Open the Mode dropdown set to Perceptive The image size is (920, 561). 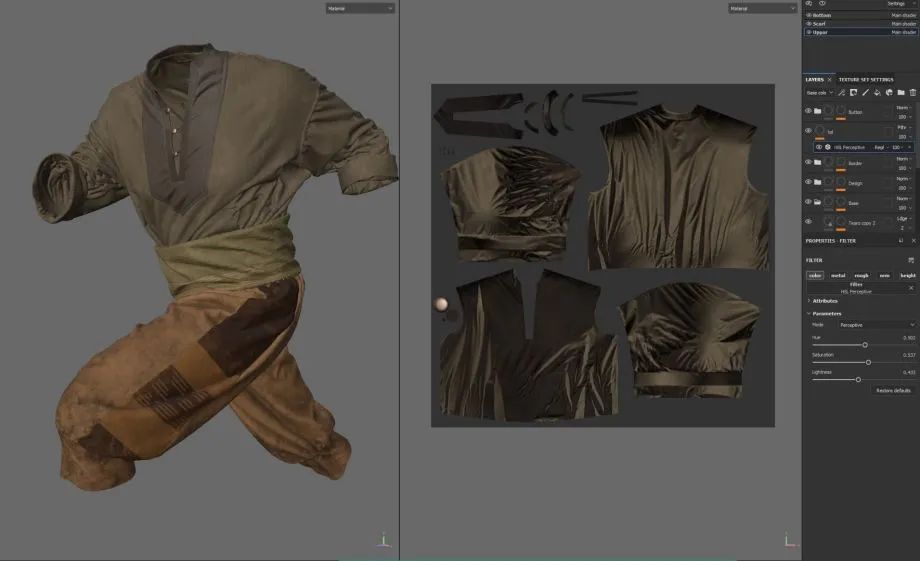pyautogui.click(x=877, y=325)
